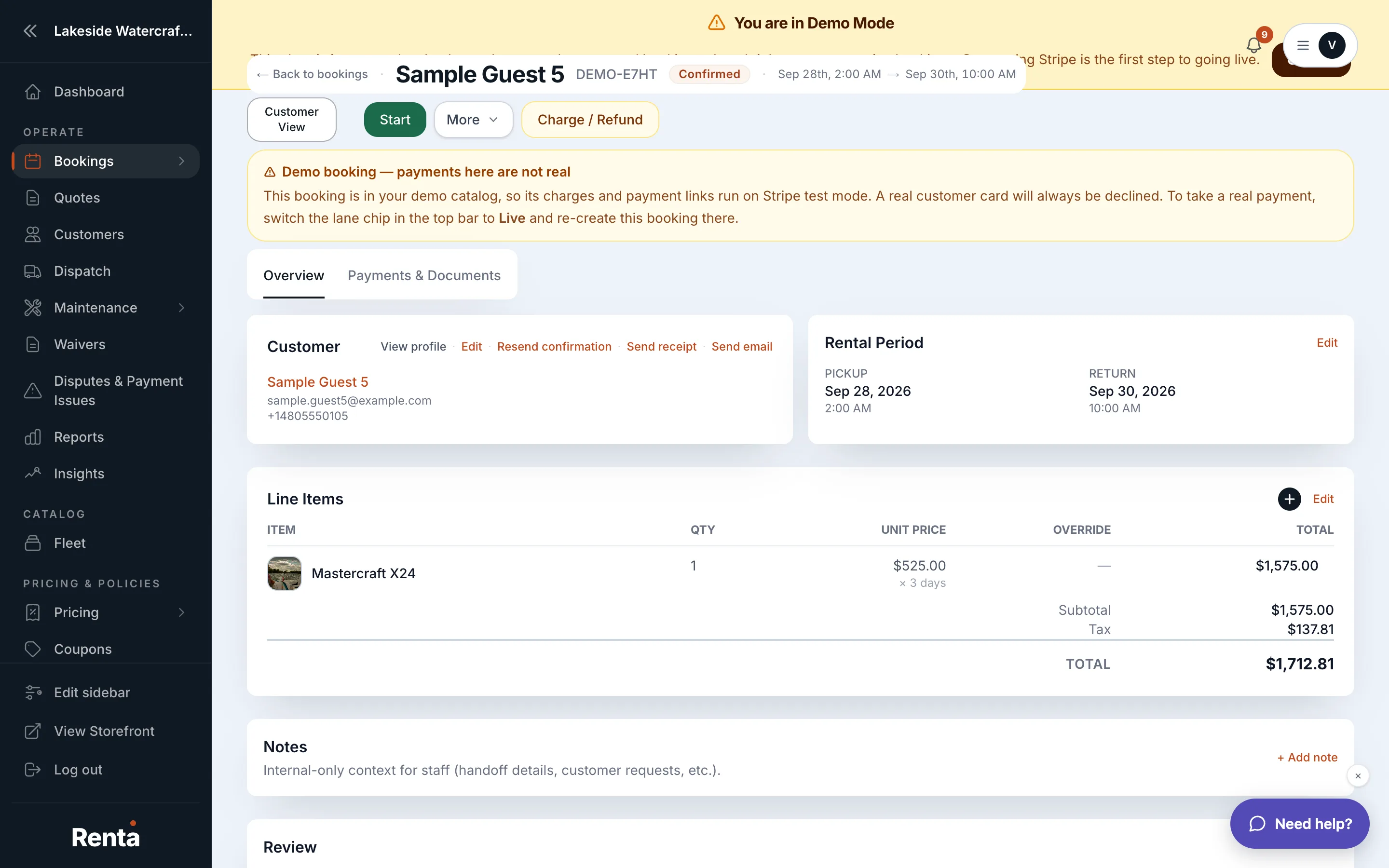1389x868 pixels.
Task: Click the Start button
Action: coord(395,120)
